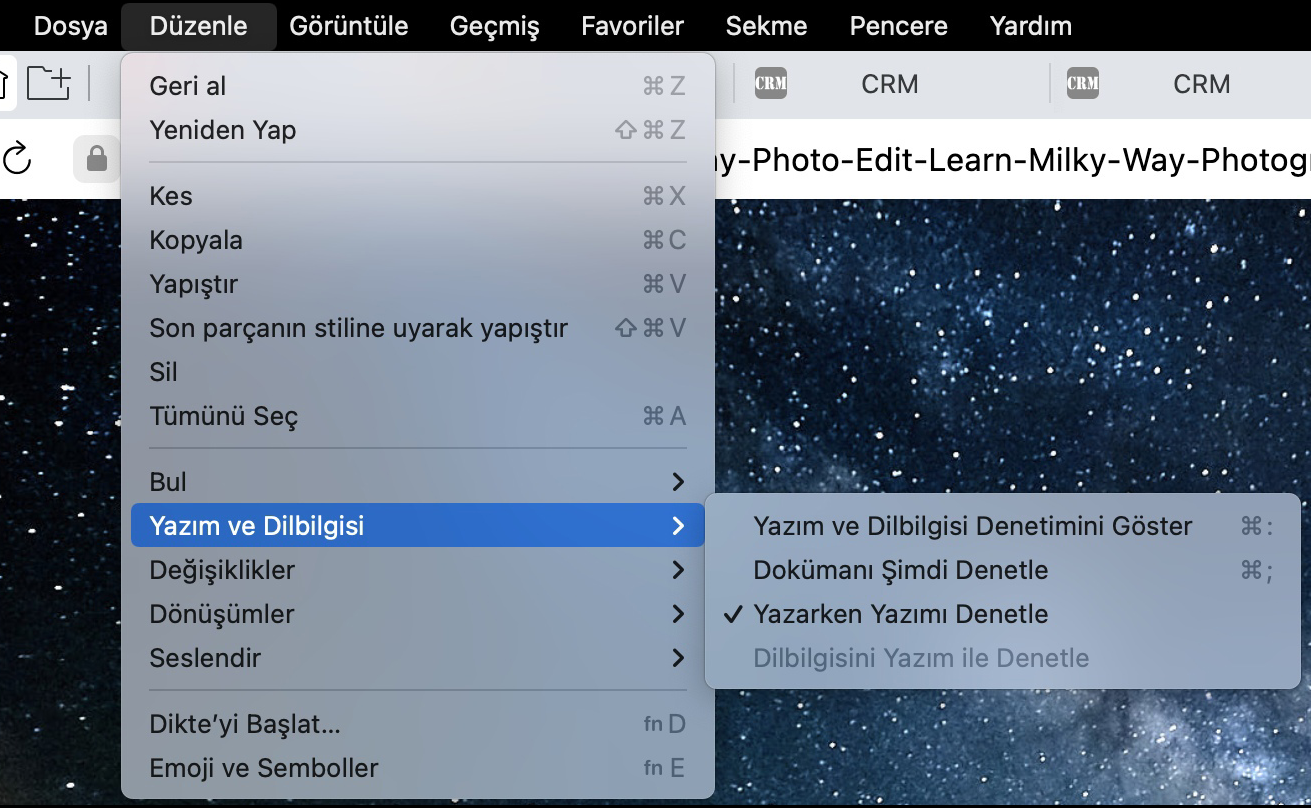Click Emoji ve Semboller menu item

pyautogui.click(x=264, y=768)
